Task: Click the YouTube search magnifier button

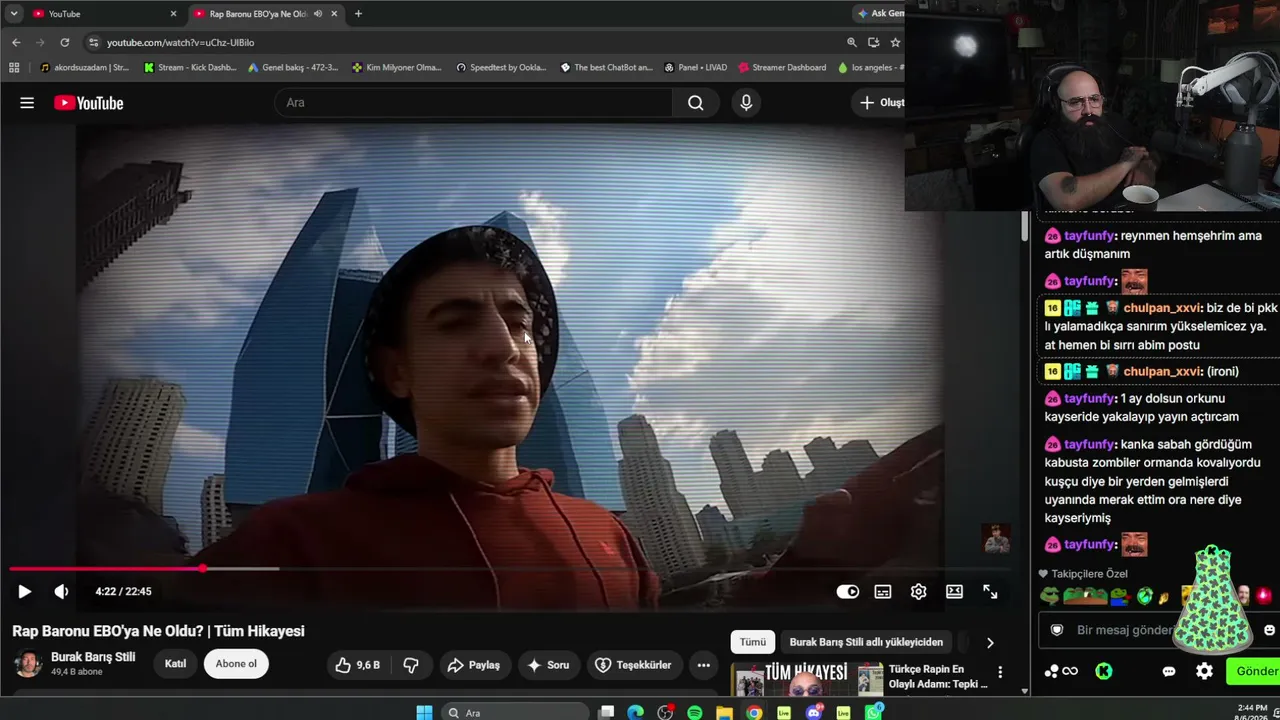Action: (x=696, y=103)
